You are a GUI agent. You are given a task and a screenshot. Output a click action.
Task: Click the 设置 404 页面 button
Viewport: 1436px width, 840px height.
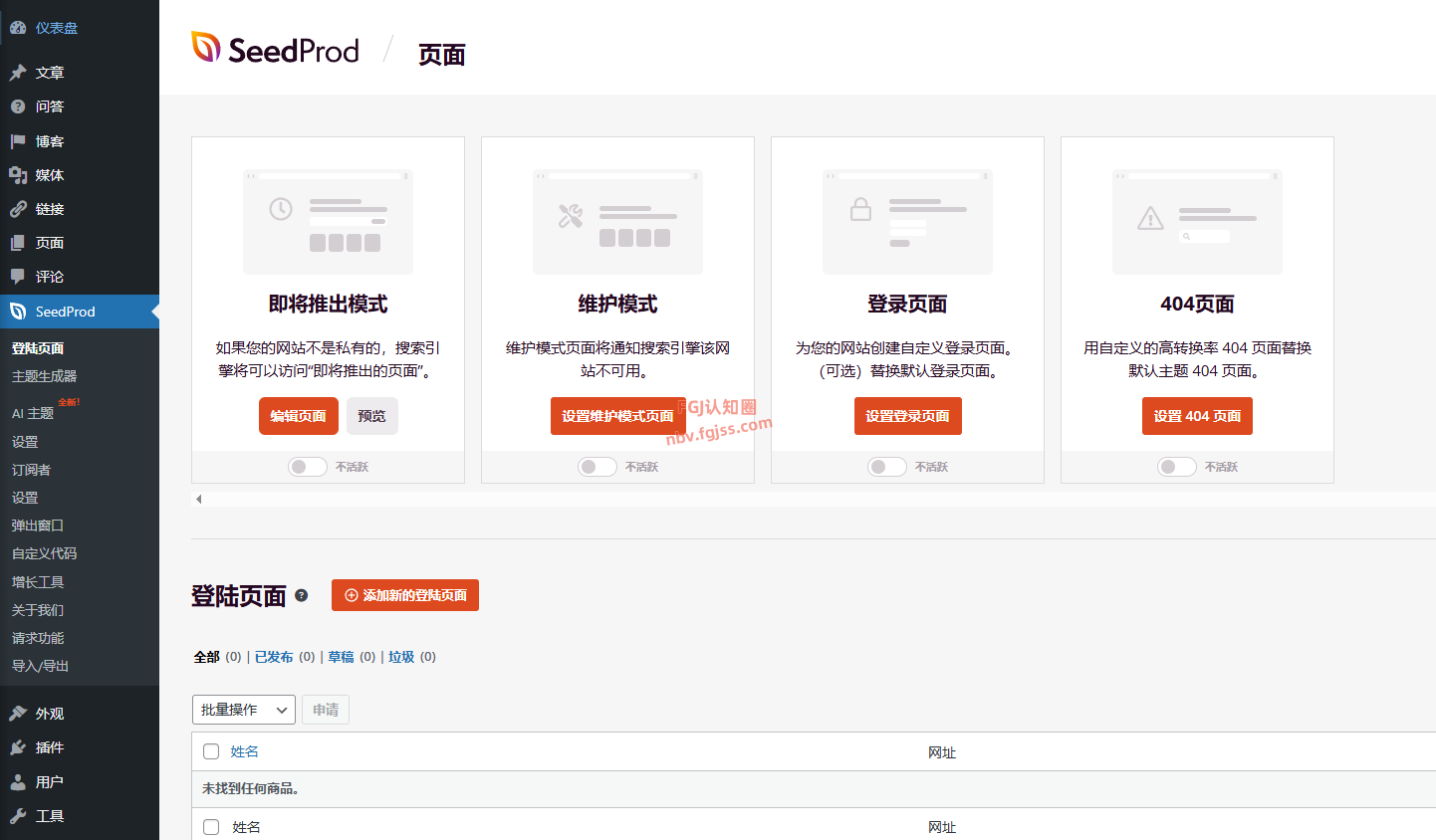(x=1197, y=416)
